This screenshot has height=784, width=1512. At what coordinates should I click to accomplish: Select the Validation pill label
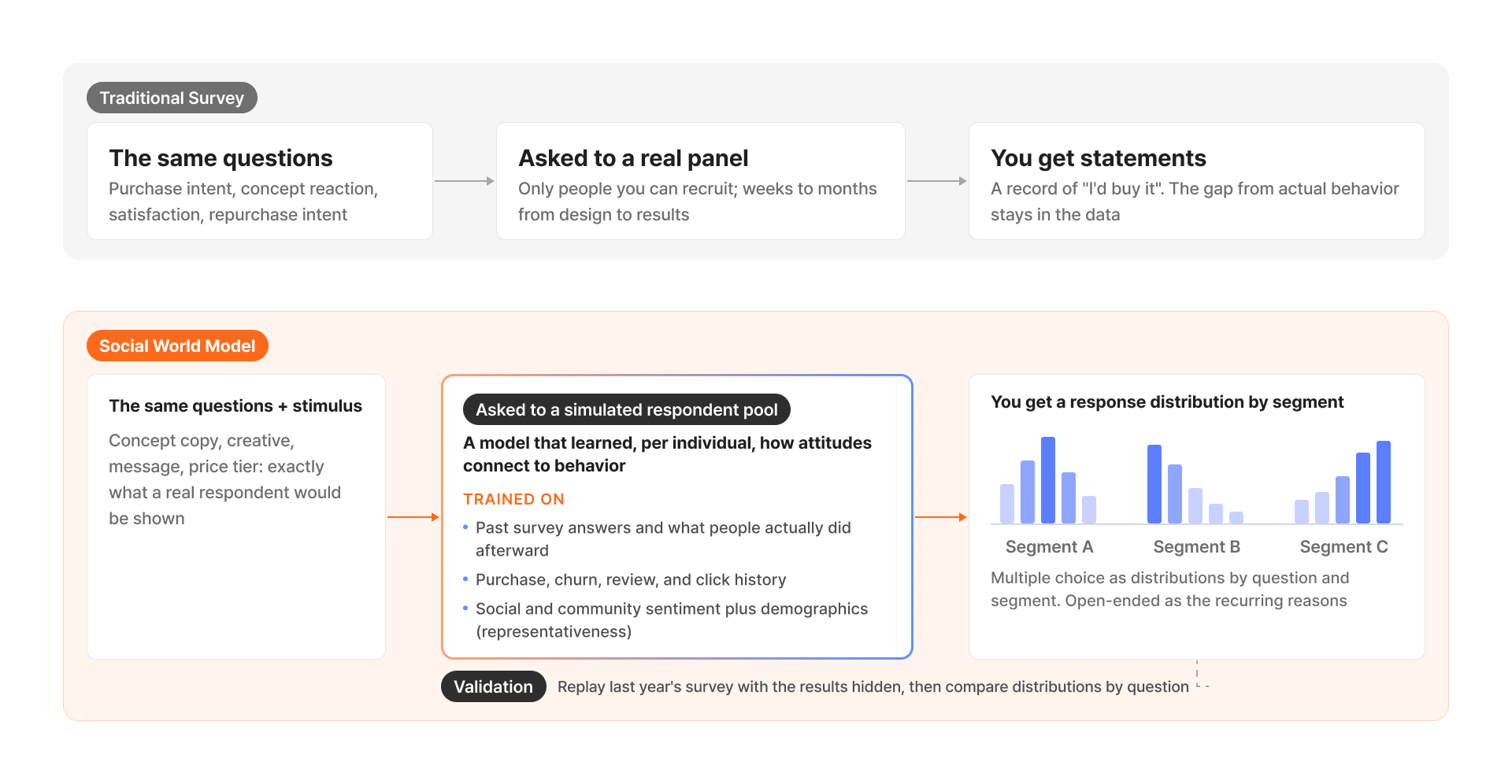[494, 686]
